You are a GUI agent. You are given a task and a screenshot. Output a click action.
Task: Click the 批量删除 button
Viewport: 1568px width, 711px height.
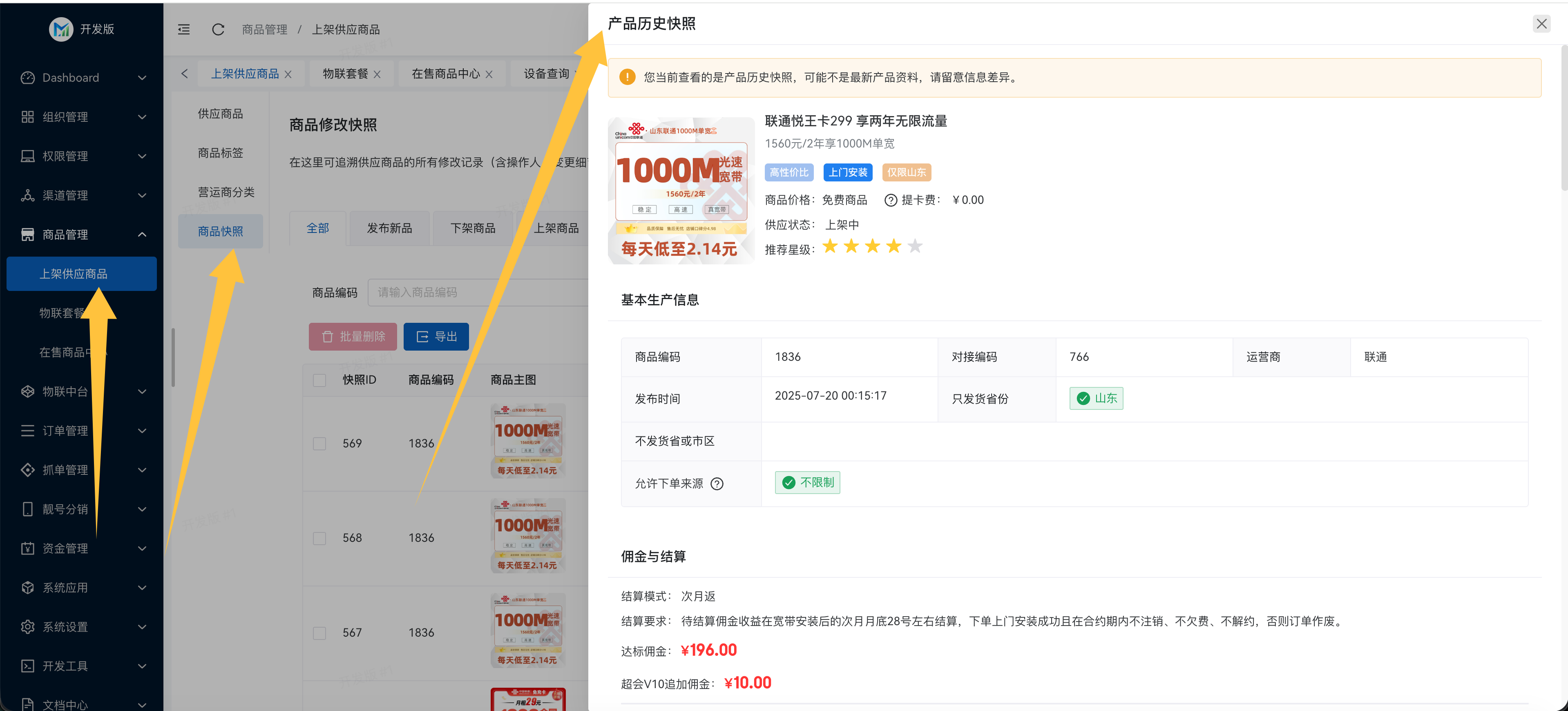353,337
